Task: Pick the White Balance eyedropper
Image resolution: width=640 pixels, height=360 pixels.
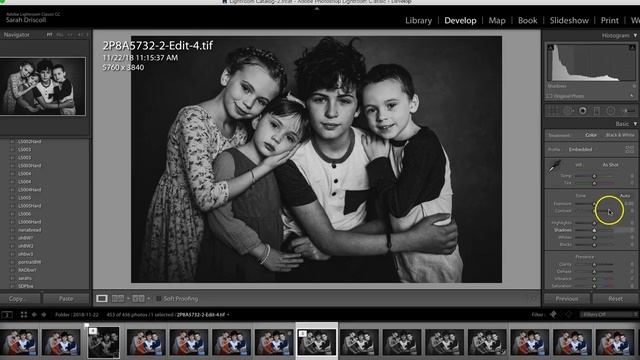Action: point(554,167)
